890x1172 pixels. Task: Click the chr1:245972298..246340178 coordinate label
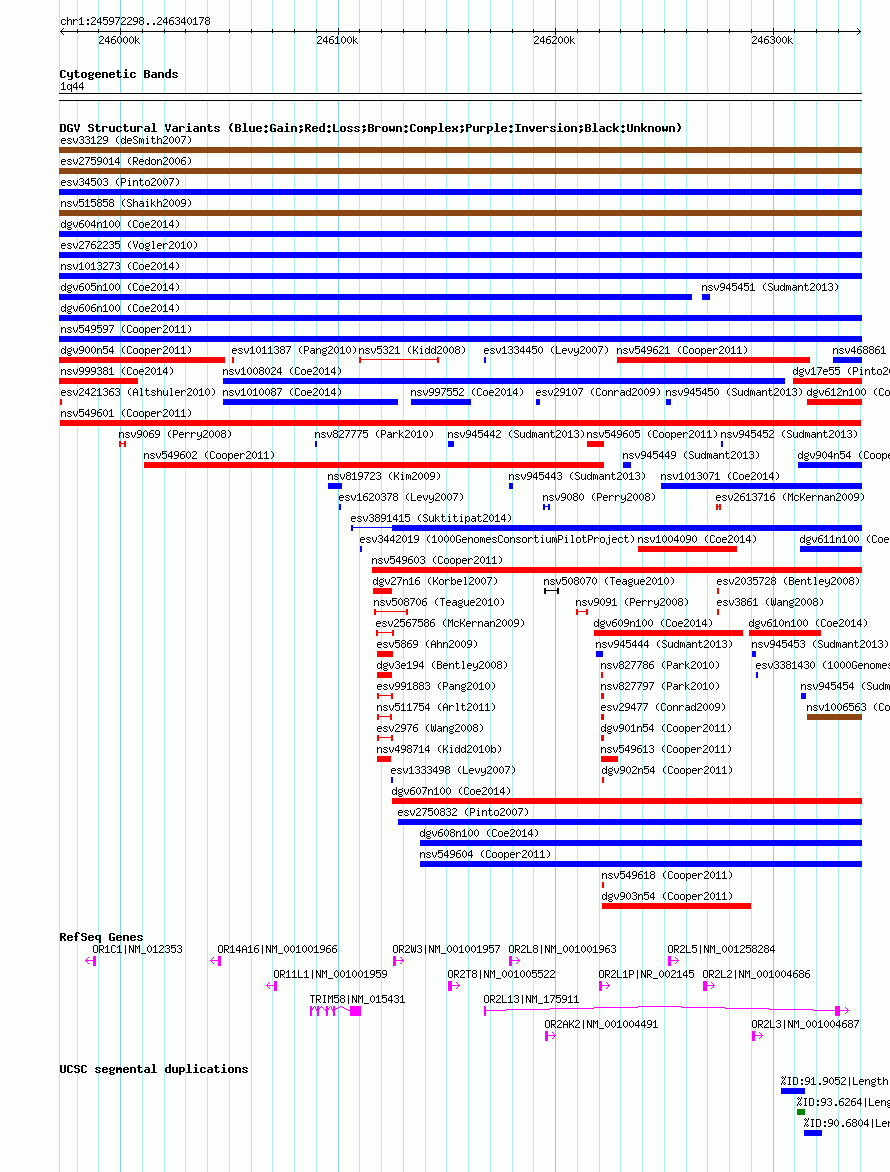[135, 21]
